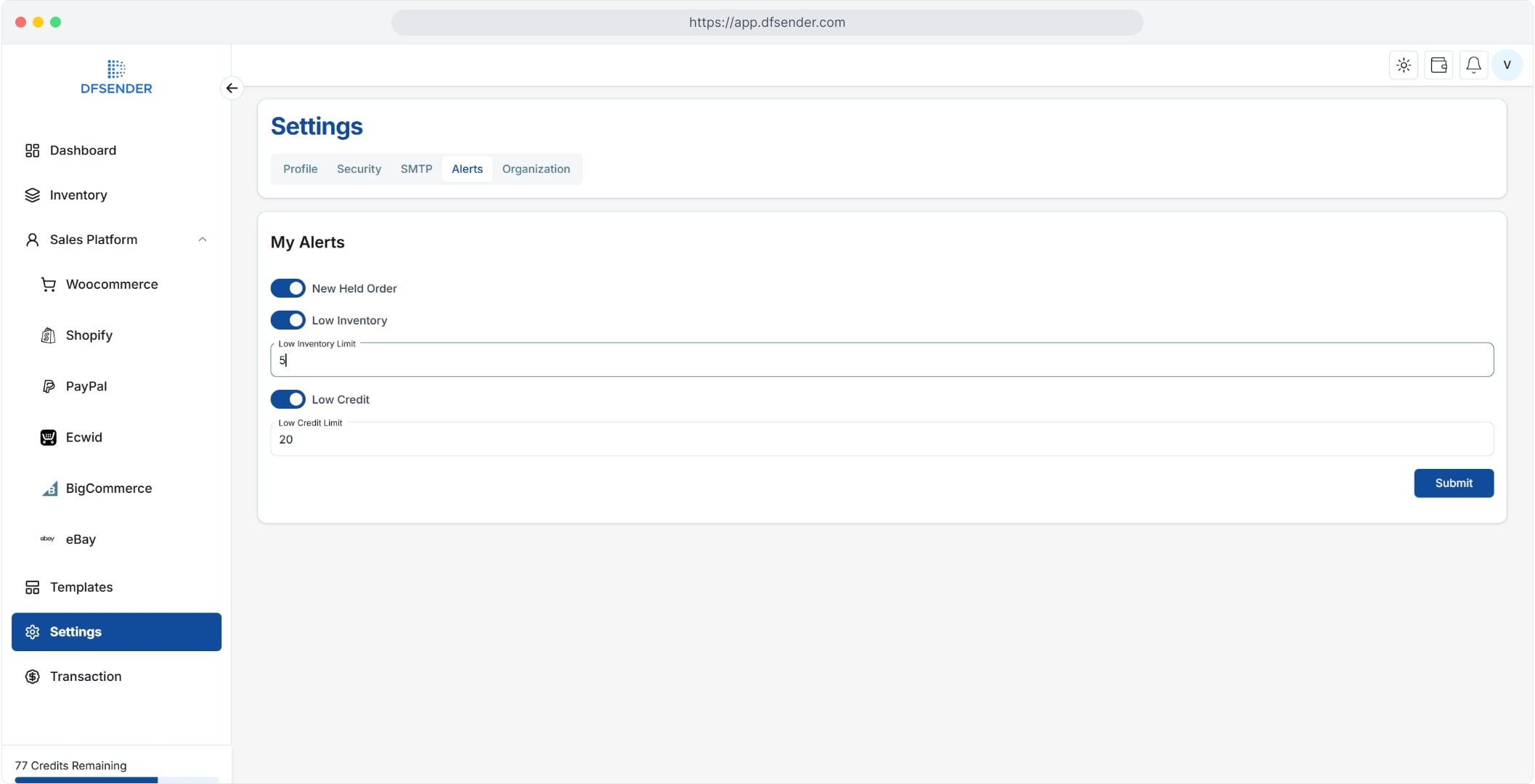
Task: Toggle the light/dark theme sun icon
Action: coord(1404,65)
